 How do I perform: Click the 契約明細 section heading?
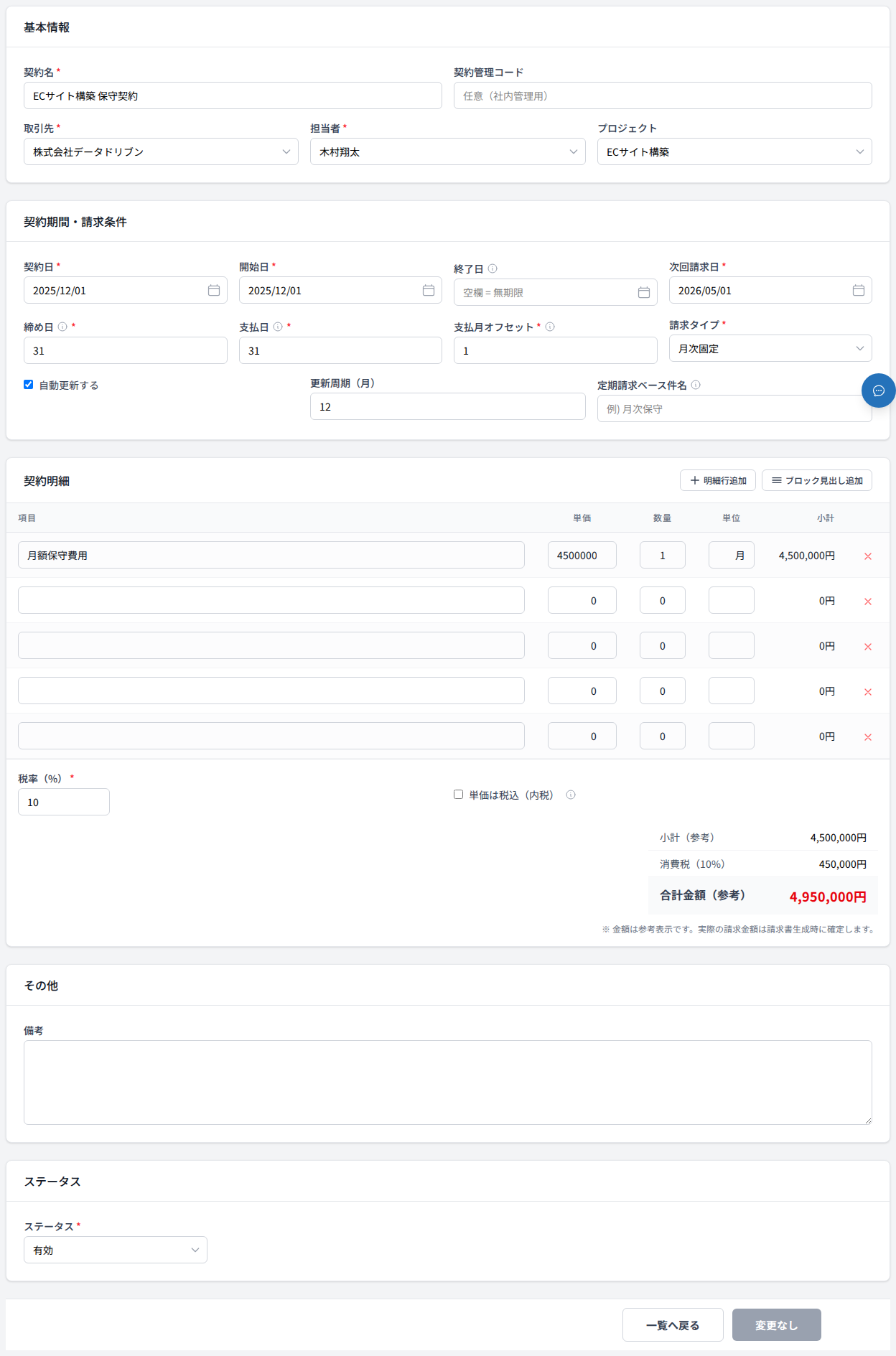pyautogui.click(x=47, y=481)
